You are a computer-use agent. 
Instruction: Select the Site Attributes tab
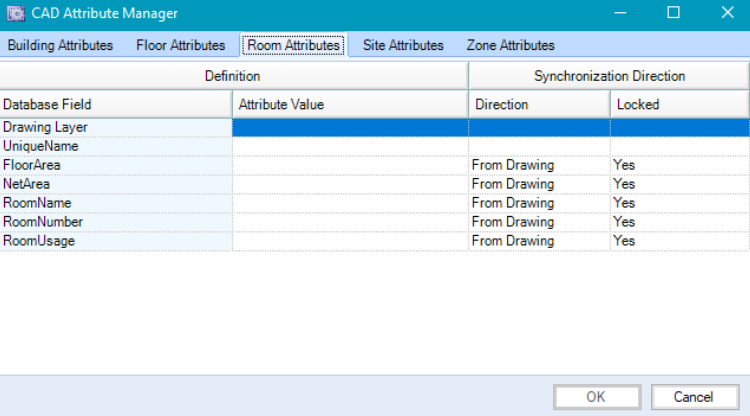(x=403, y=45)
